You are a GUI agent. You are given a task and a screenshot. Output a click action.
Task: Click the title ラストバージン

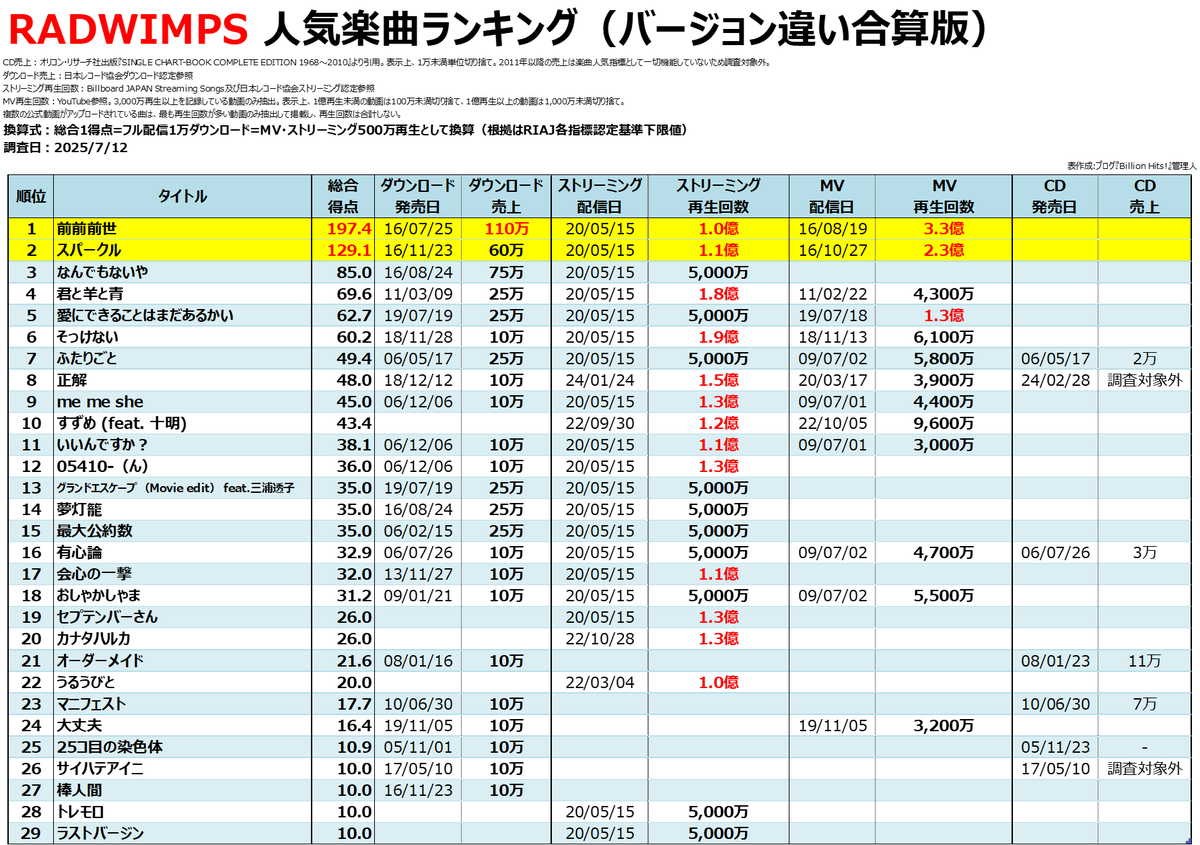pyautogui.click(x=101, y=833)
